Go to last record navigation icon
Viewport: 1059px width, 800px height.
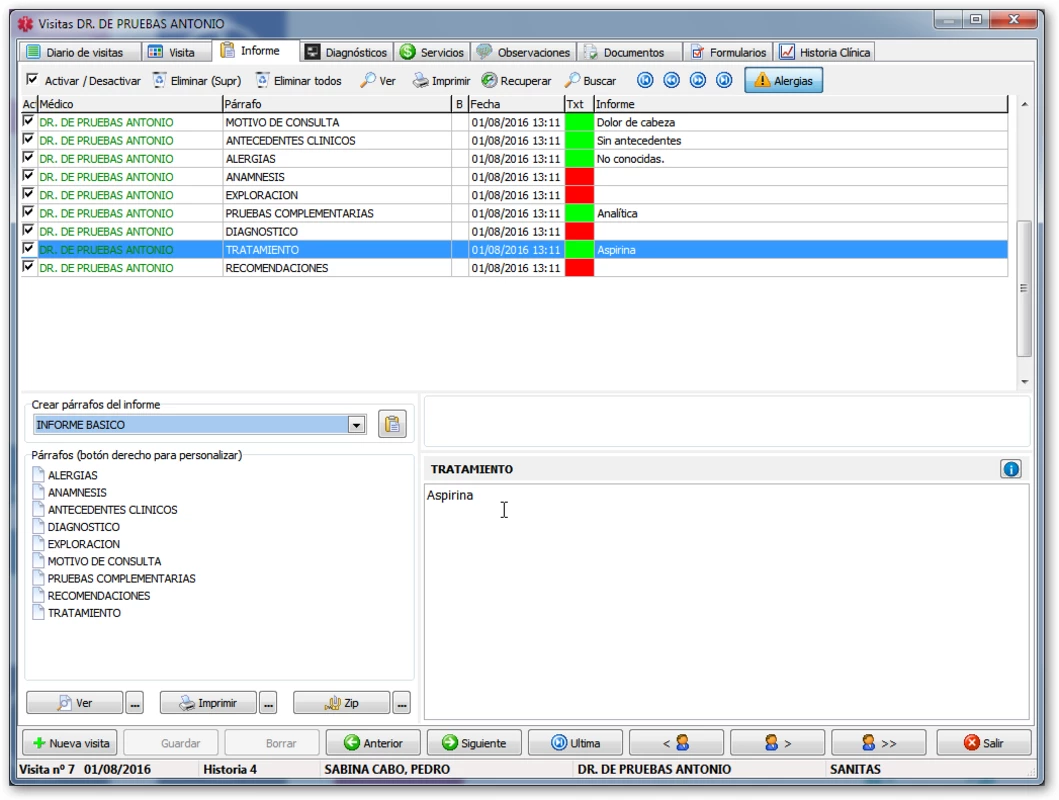724,80
